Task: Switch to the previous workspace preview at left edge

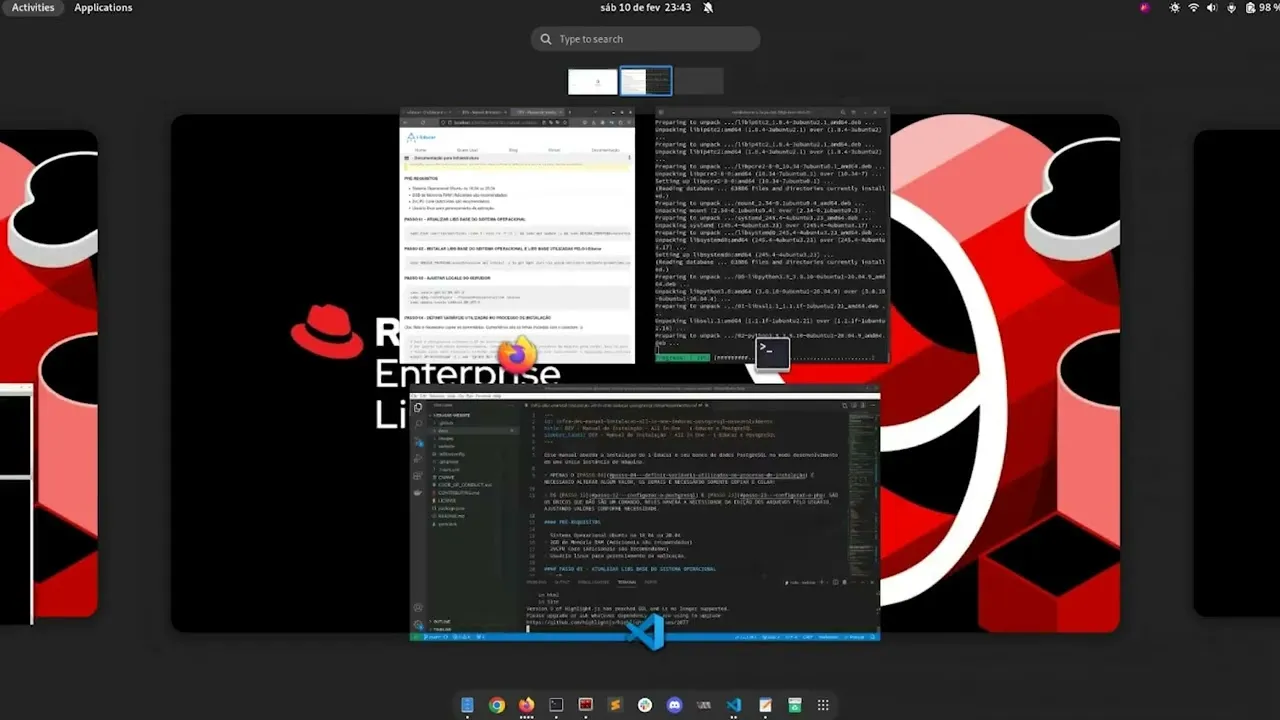Action: point(48,373)
